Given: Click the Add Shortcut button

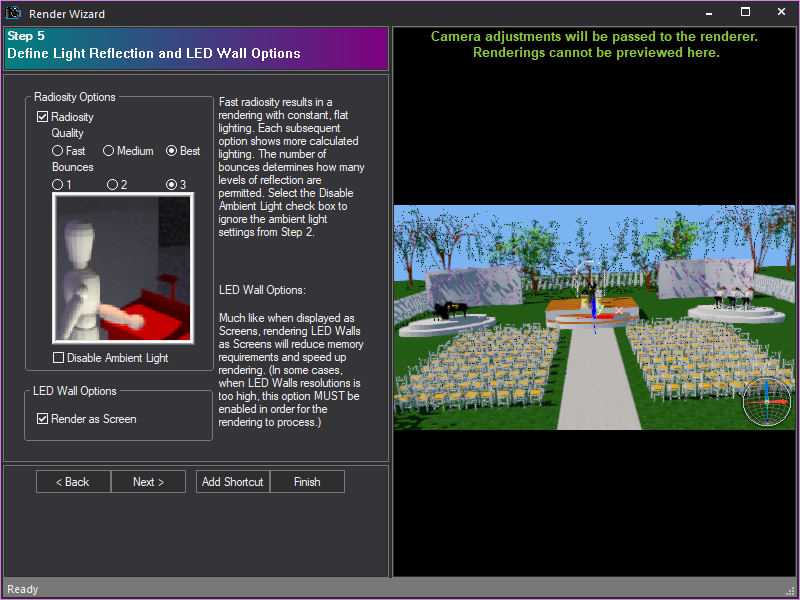Looking at the screenshot, I should 232,481.
